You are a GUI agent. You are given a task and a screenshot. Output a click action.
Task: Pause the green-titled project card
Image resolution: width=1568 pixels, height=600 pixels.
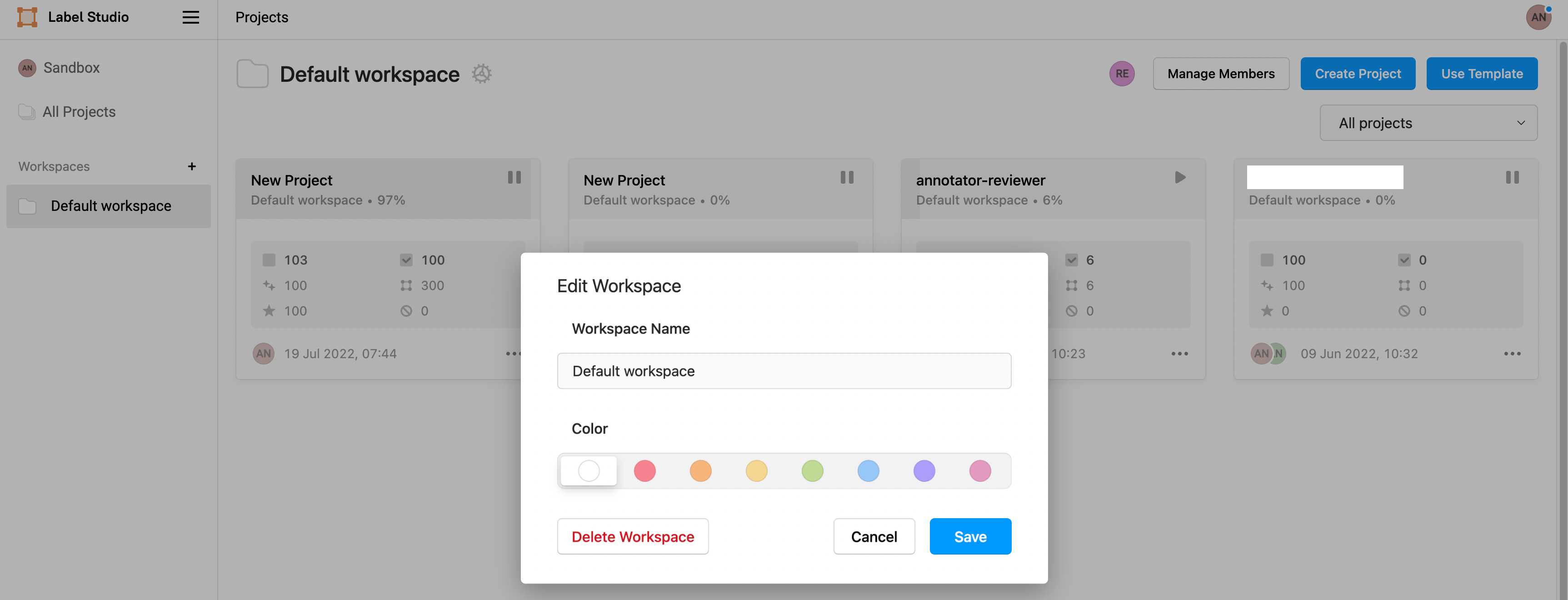[x=1512, y=177]
